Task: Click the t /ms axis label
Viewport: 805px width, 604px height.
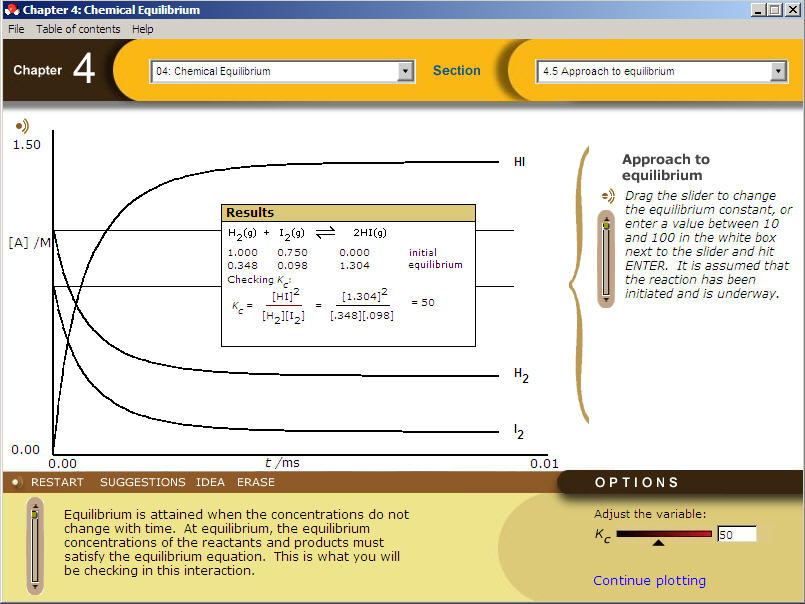Action: (x=282, y=463)
